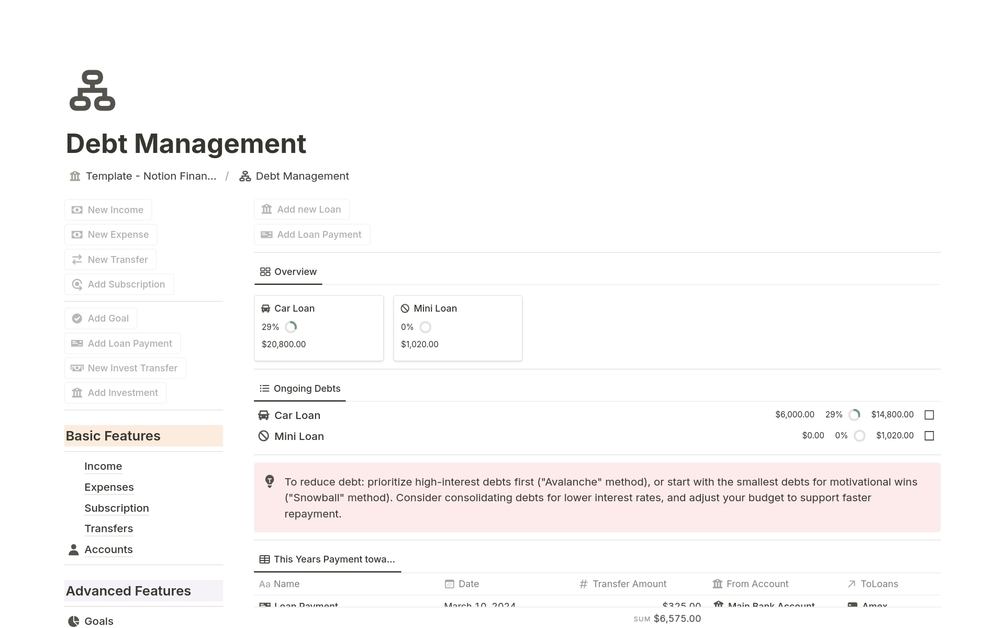Screen dimensions: 1005x628
Task: Open Mini Loan row in Ongoing Debts
Action: pyautogui.click(x=597, y=436)
